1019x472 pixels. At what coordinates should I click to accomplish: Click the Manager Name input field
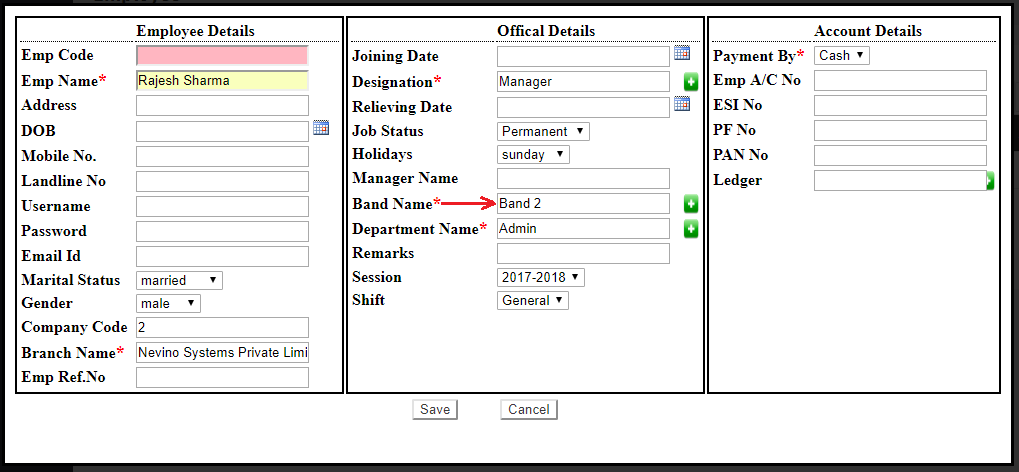pos(583,179)
